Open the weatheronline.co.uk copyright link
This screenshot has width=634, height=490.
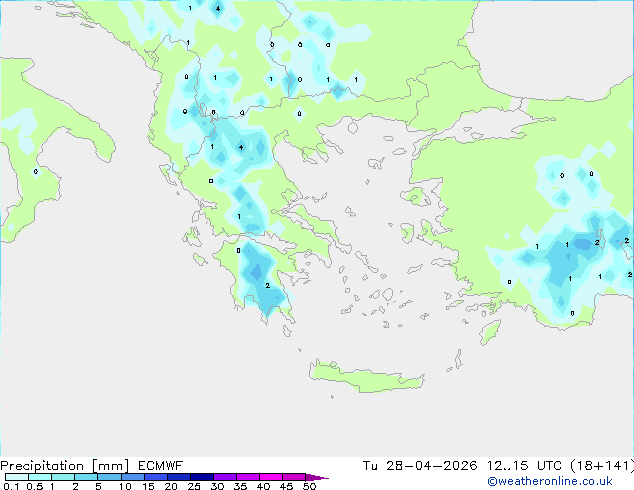coord(550,481)
